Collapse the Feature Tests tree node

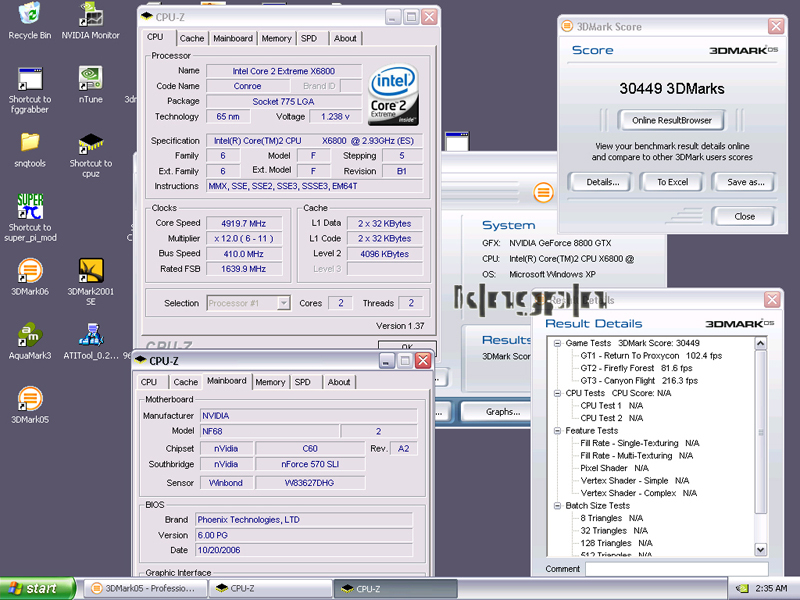click(x=557, y=431)
